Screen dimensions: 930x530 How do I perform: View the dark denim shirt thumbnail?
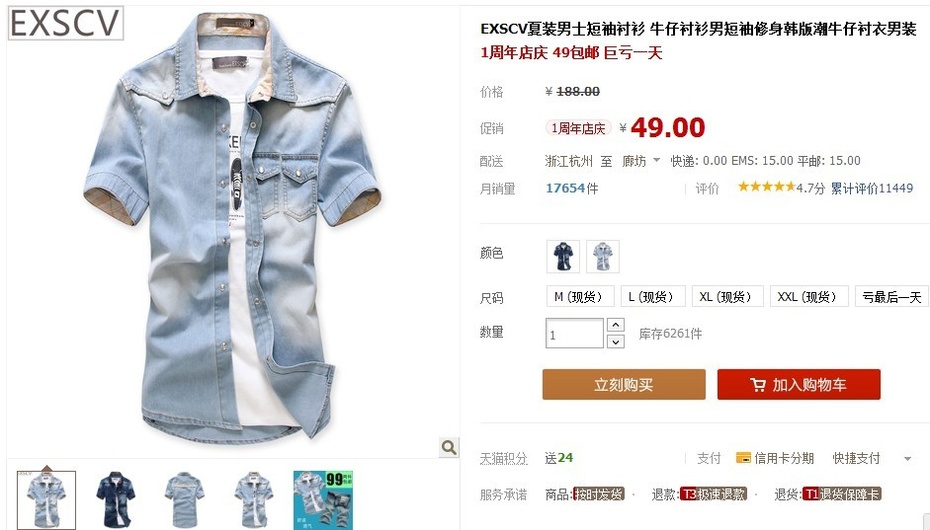(x=115, y=500)
